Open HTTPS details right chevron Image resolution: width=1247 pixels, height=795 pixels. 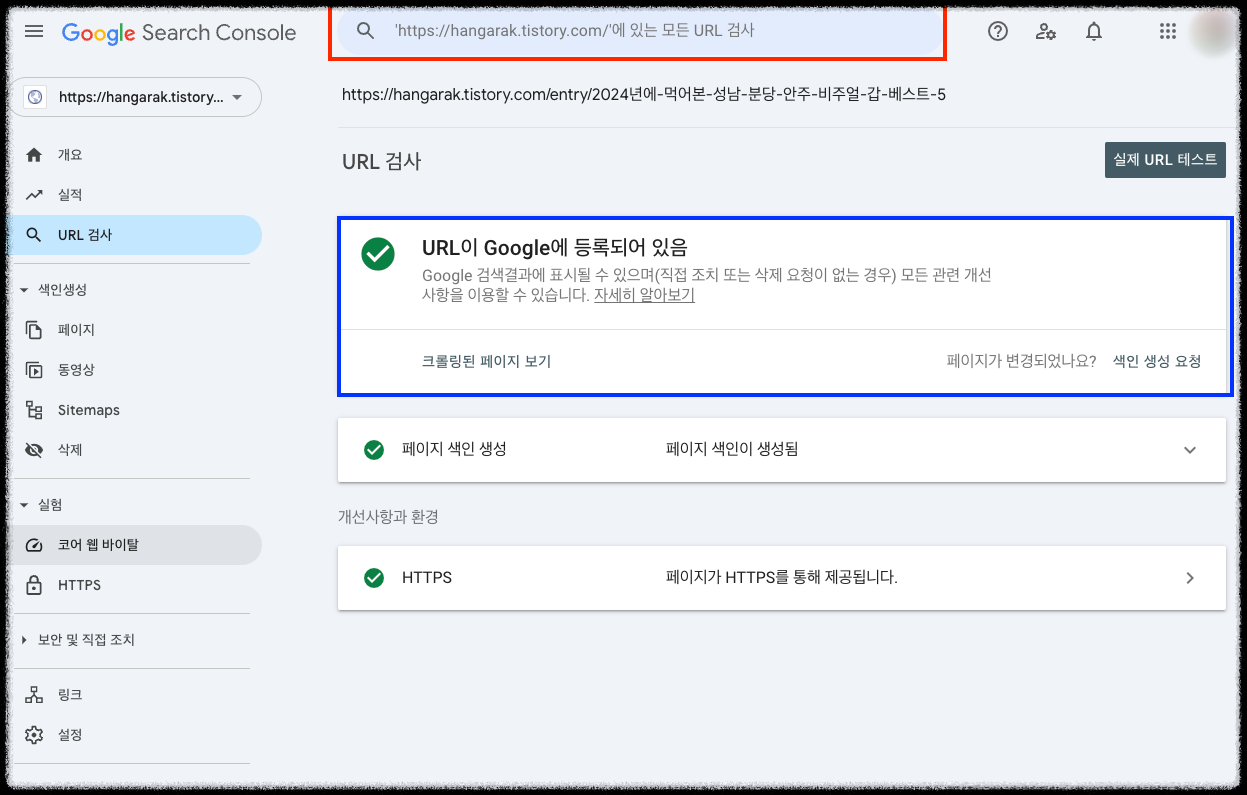coord(1190,578)
